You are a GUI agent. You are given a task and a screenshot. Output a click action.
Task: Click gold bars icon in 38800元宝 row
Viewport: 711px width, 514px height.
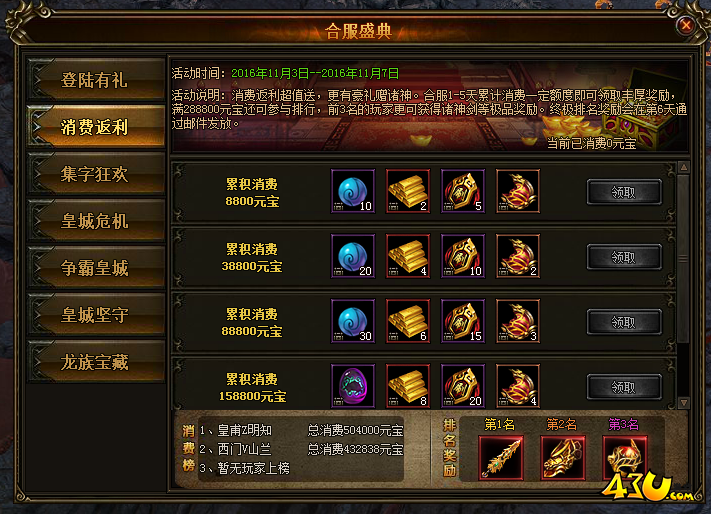pyautogui.click(x=408, y=256)
